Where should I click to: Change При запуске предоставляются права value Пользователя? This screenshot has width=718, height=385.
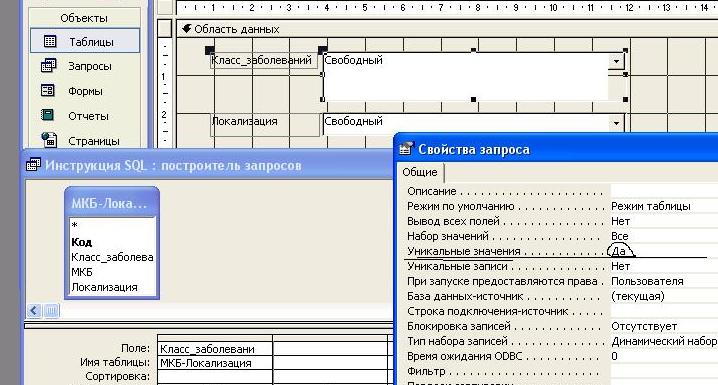coord(664,281)
